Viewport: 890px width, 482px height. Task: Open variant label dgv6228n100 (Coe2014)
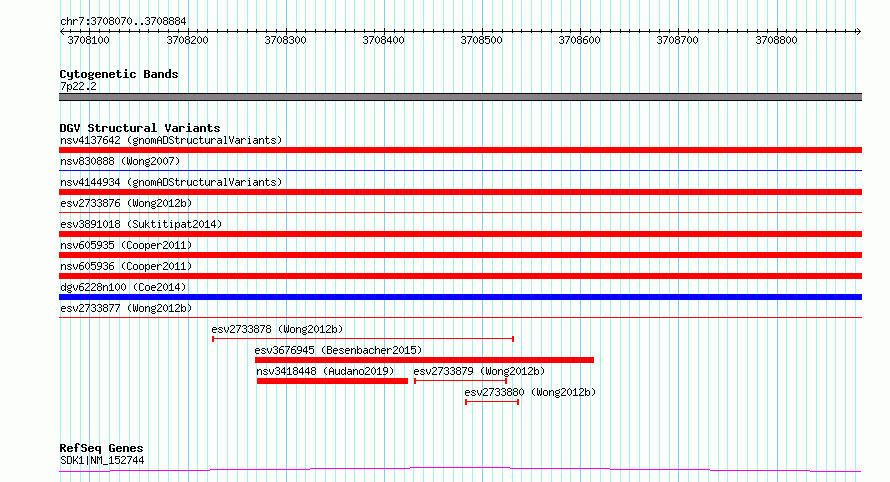click(123, 287)
